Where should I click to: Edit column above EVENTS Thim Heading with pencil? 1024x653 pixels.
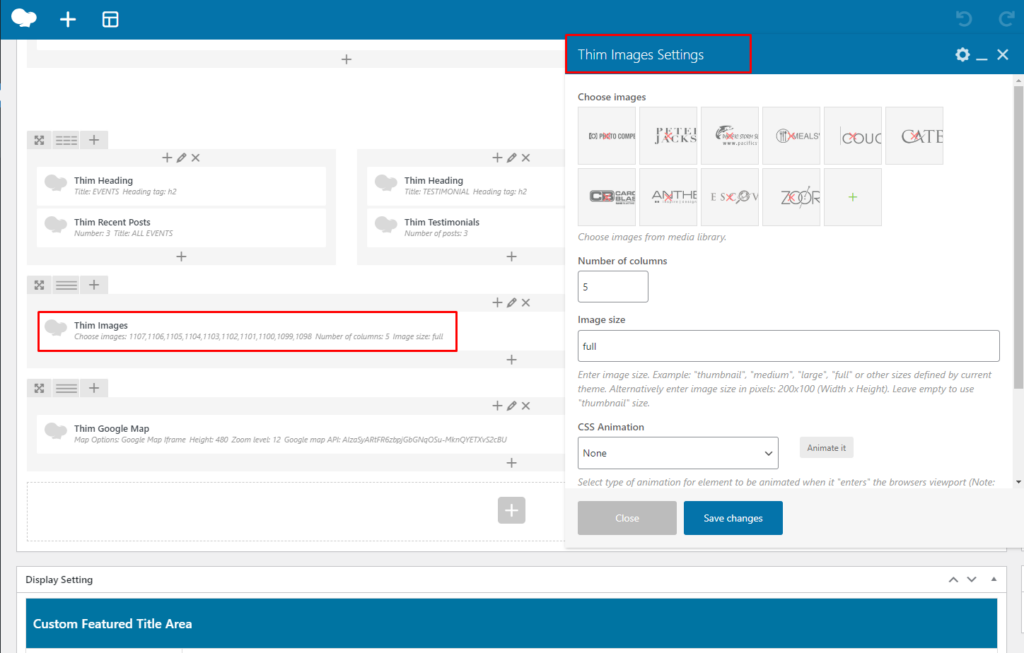pos(182,158)
